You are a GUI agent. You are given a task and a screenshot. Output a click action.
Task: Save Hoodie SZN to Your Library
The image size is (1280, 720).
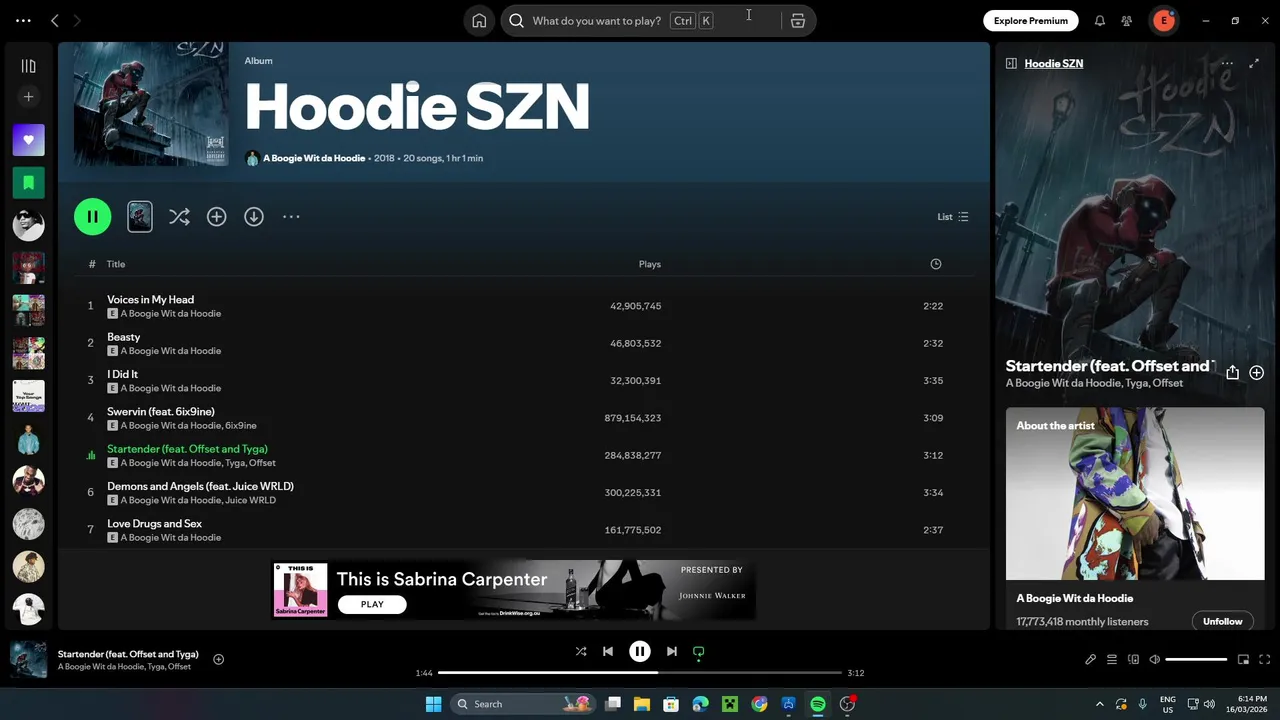click(216, 216)
